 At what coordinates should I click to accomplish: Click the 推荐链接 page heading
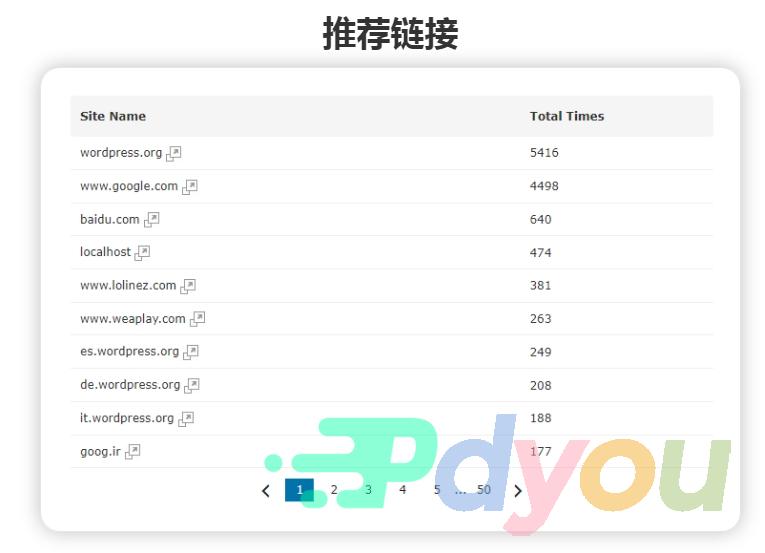tap(390, 33)
